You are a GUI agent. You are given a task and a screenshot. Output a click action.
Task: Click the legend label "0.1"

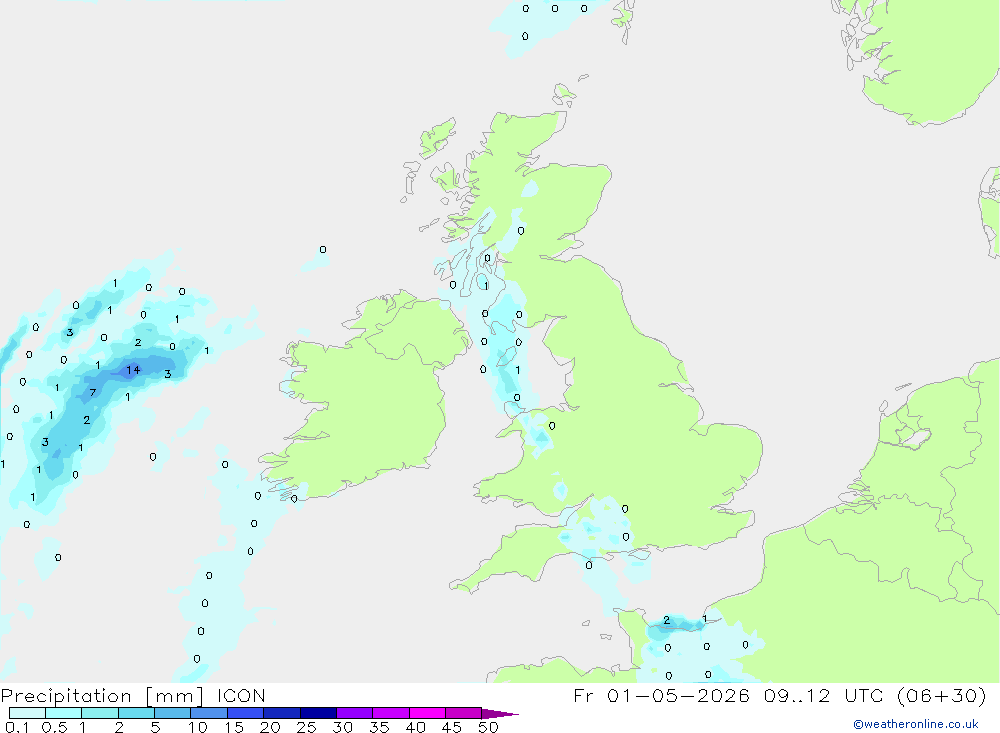pyautogui.click(x=17, y=727)
